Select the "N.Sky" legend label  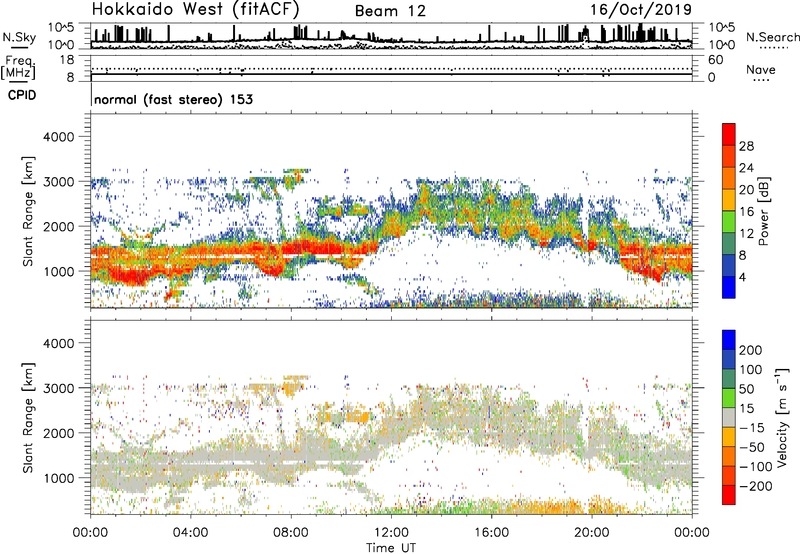coord(19,37)
